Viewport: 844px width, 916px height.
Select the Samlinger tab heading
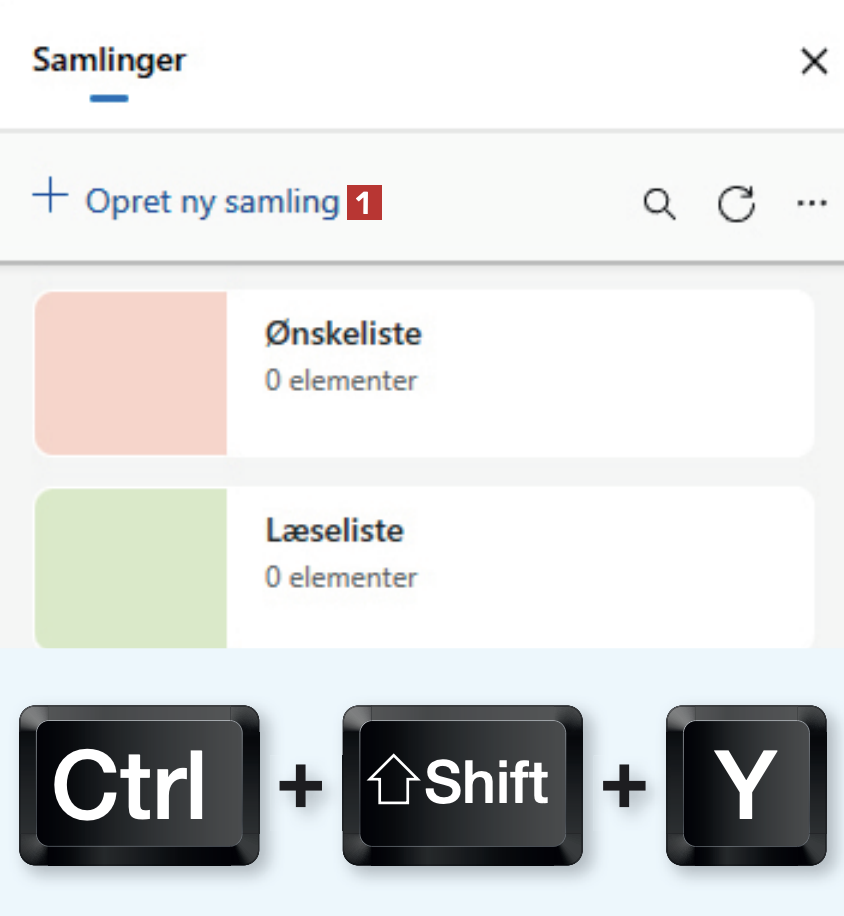109,60
